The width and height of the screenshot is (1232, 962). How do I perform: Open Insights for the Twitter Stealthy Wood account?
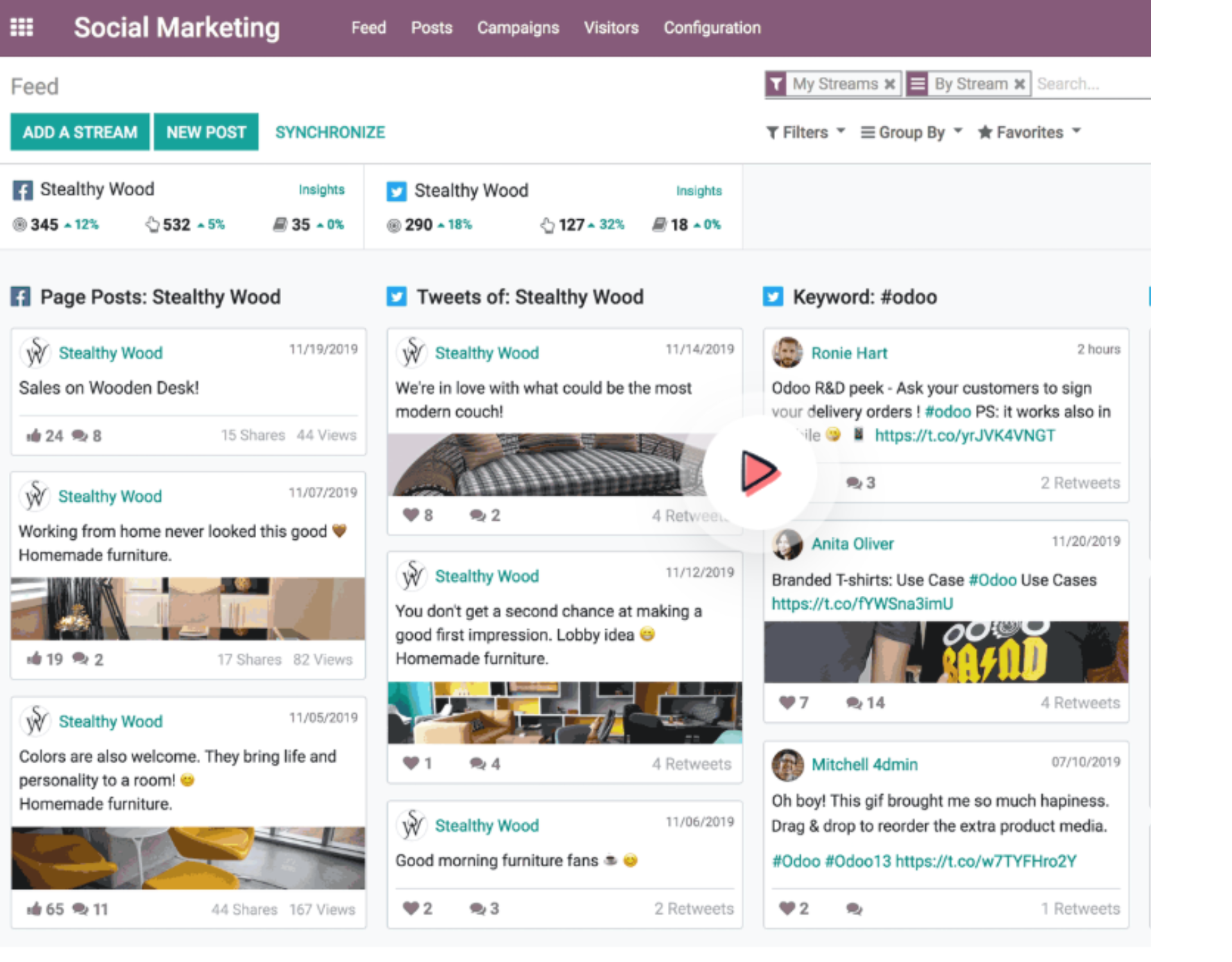[x=698, y=190]
